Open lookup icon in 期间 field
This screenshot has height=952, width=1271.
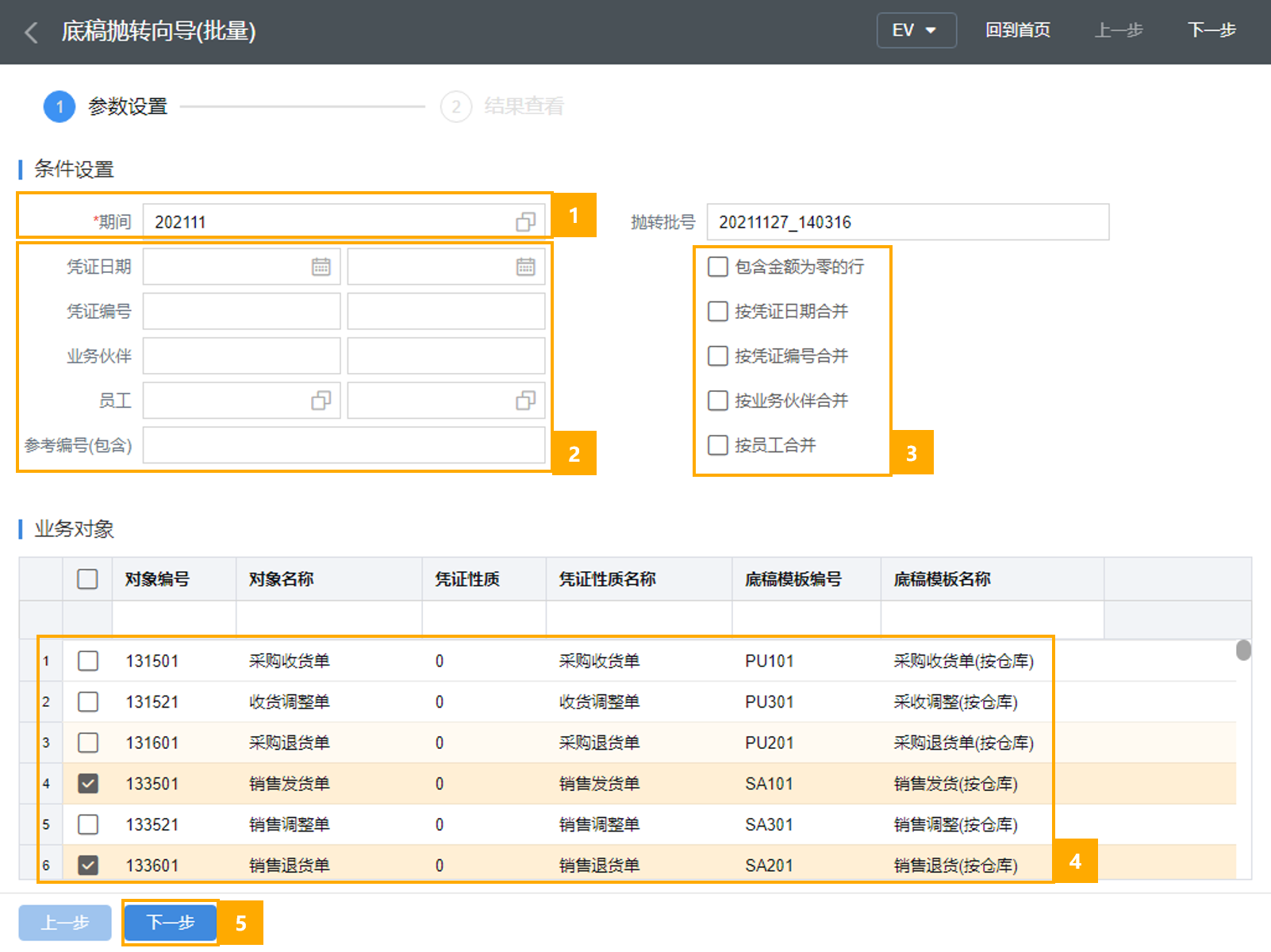coord(525,222)
